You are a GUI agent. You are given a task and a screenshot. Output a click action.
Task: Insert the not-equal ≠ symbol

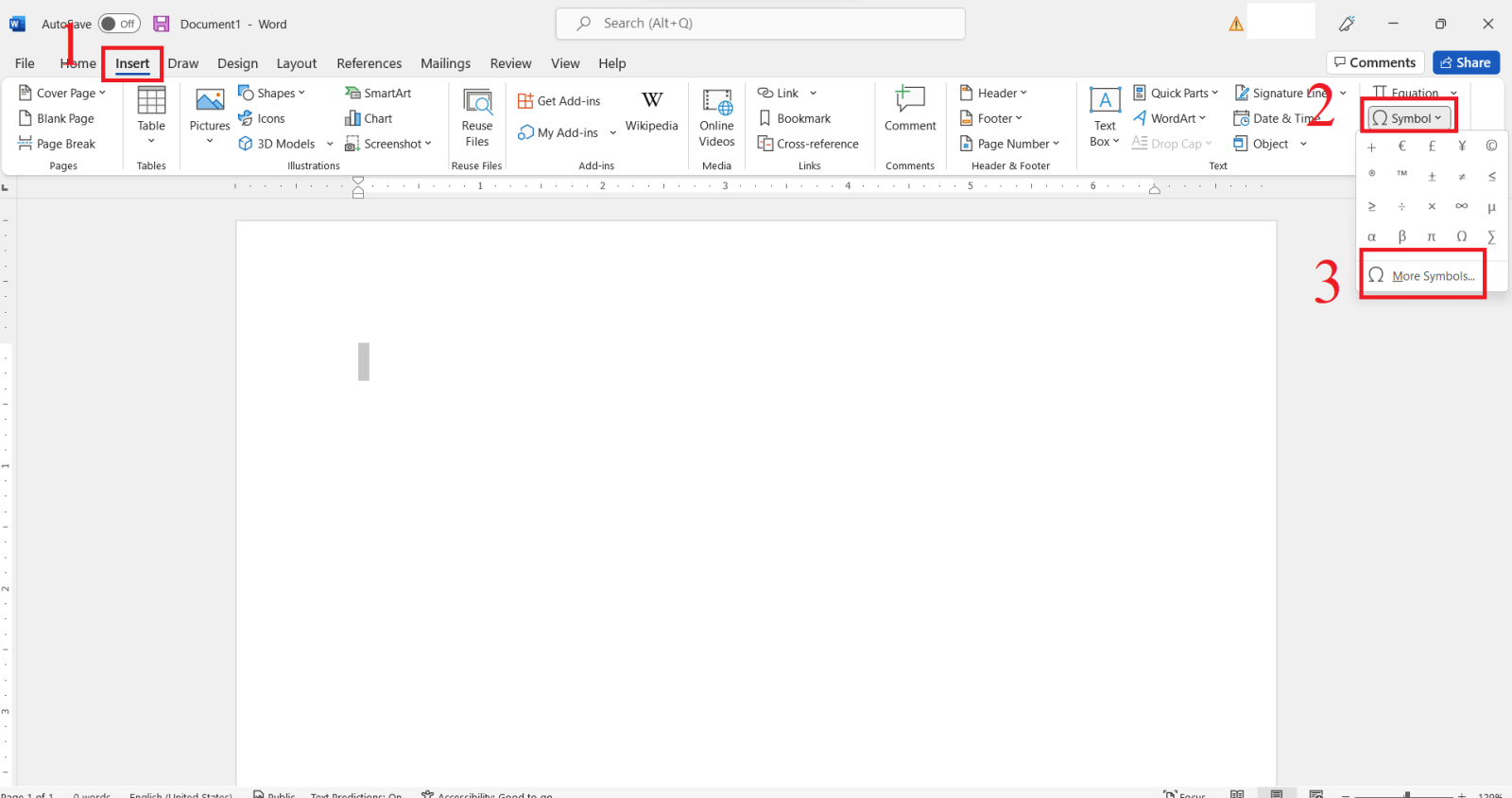pyautogui.click(x=1462, y=176)
